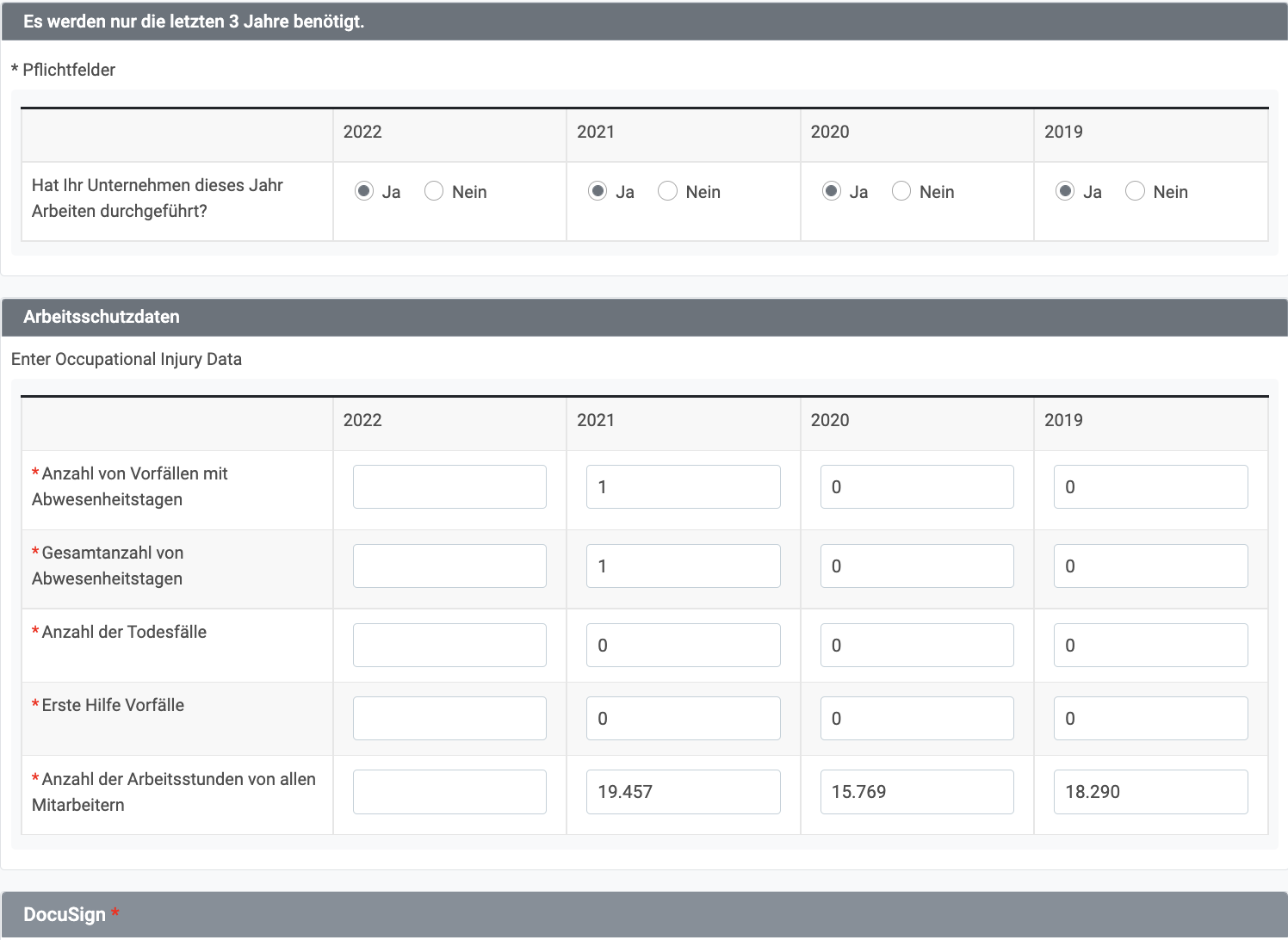Click 2021 Arbeitsstunden field showing 19.457
The image size is (1288, 940).
pos(683,792)
